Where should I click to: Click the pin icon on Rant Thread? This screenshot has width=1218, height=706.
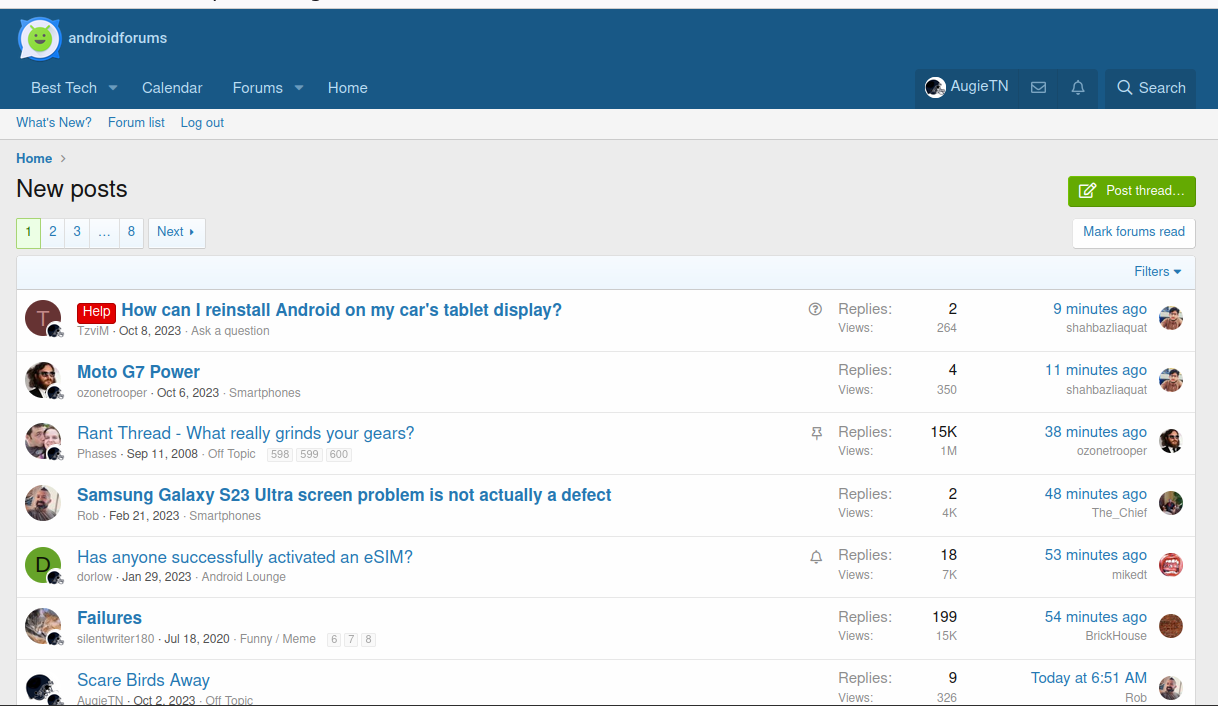click(x=816, y=433)
